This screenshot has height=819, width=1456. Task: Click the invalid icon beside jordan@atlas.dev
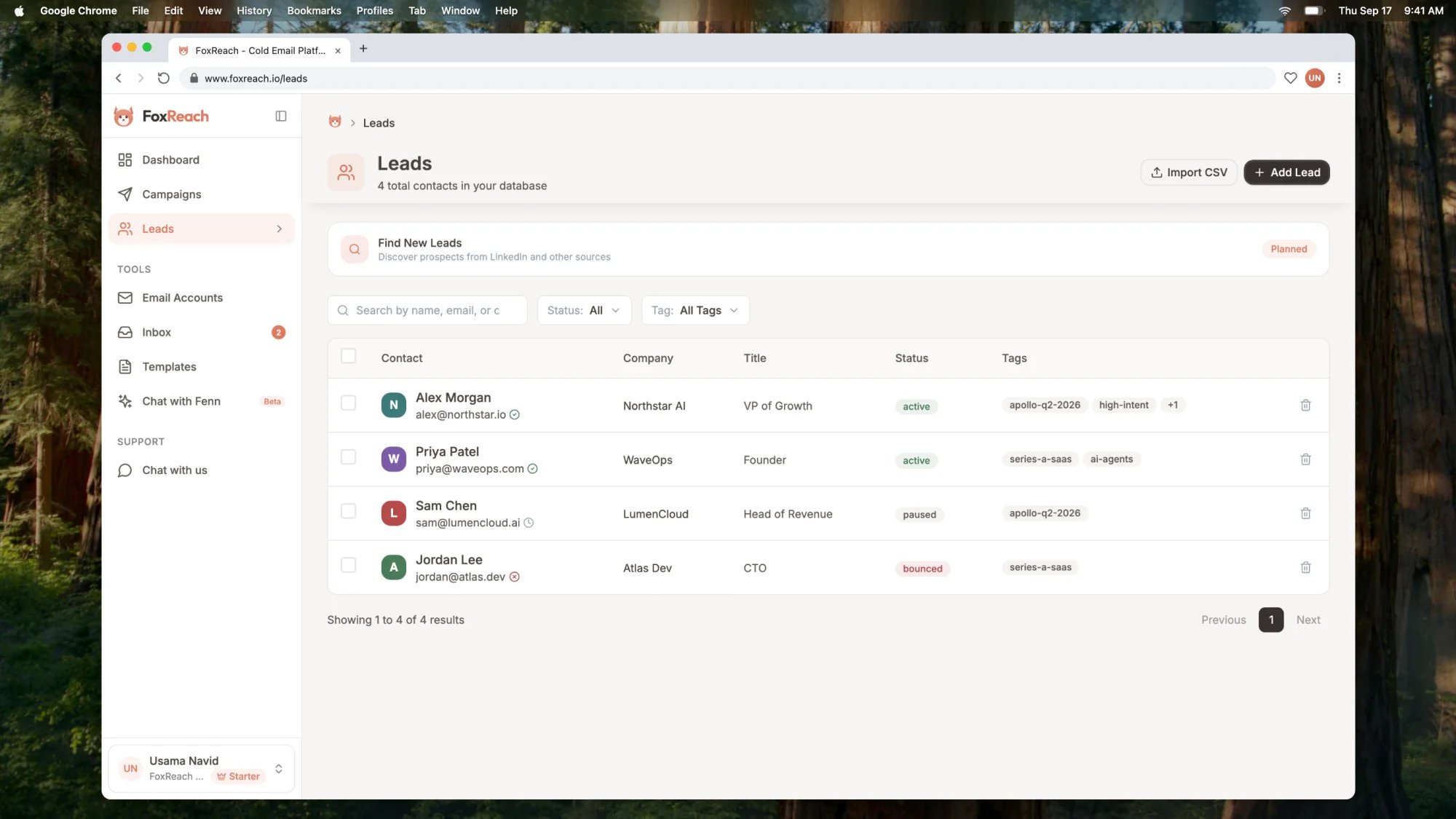tap(515, 577)
